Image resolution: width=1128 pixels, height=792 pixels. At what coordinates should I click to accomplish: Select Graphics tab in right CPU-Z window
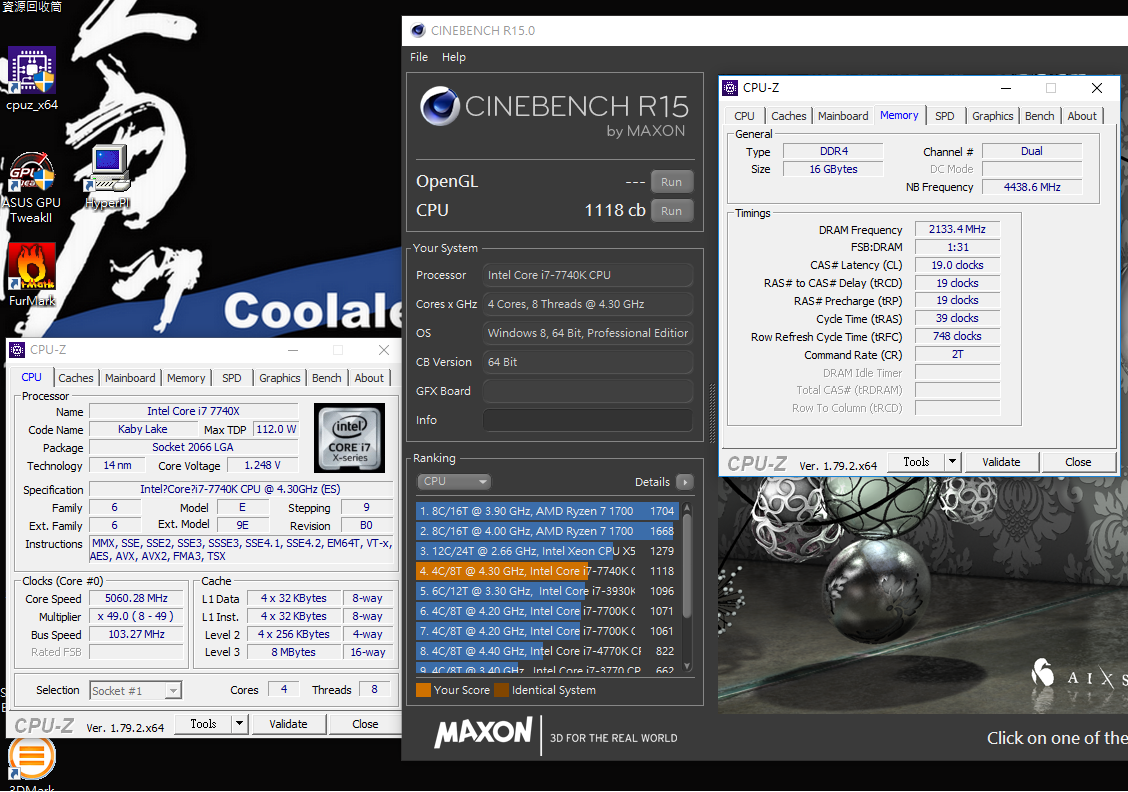pos(992,116)
